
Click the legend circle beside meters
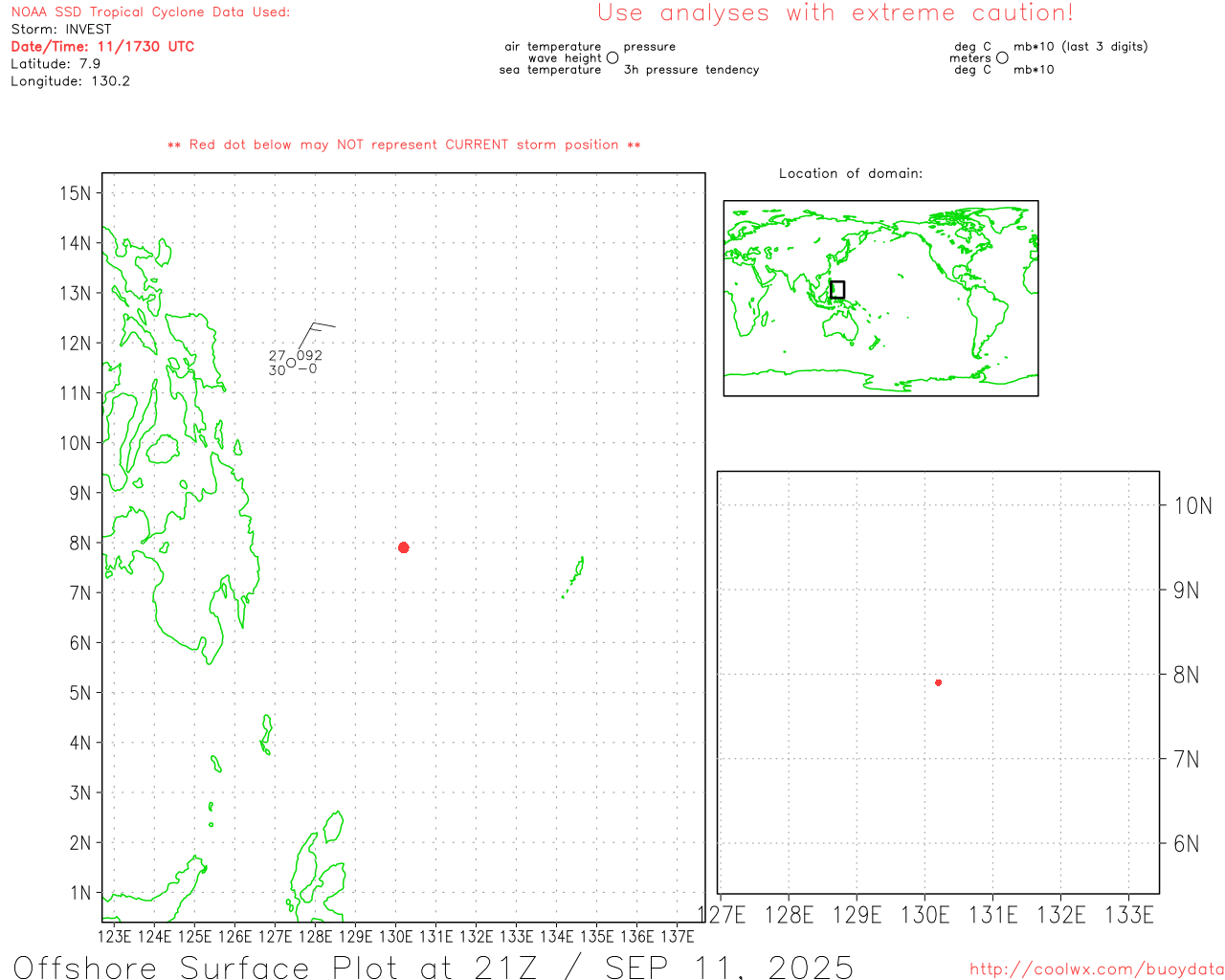tap(1002, 58)
